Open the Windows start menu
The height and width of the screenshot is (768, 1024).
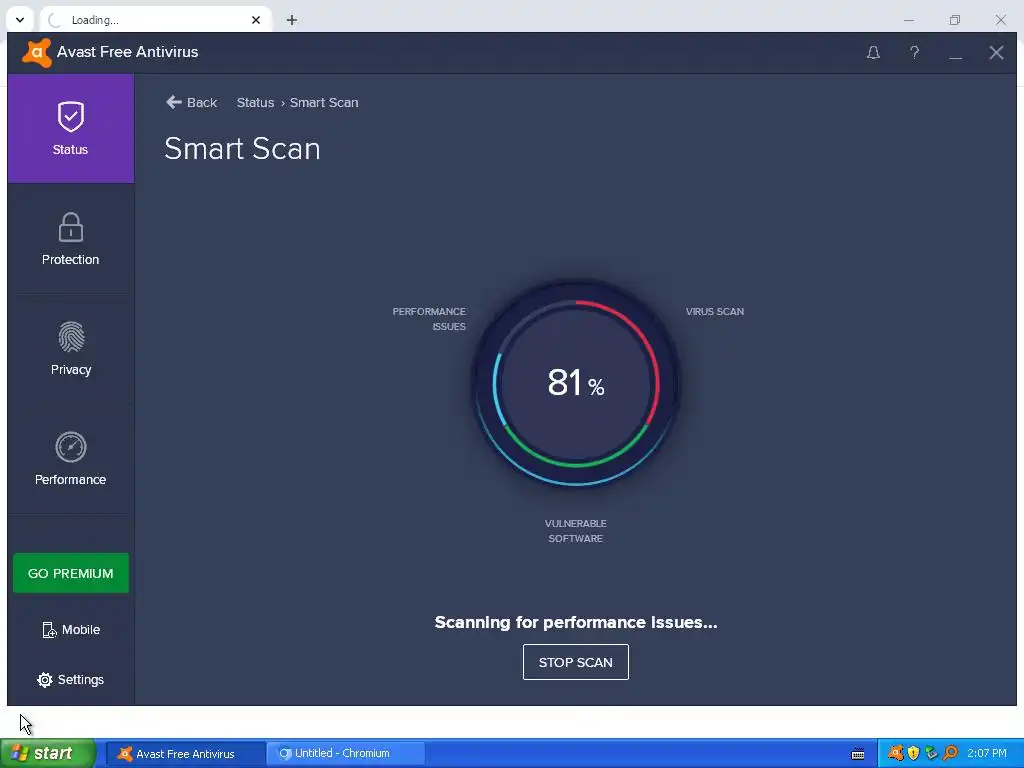tap(48, 754)
